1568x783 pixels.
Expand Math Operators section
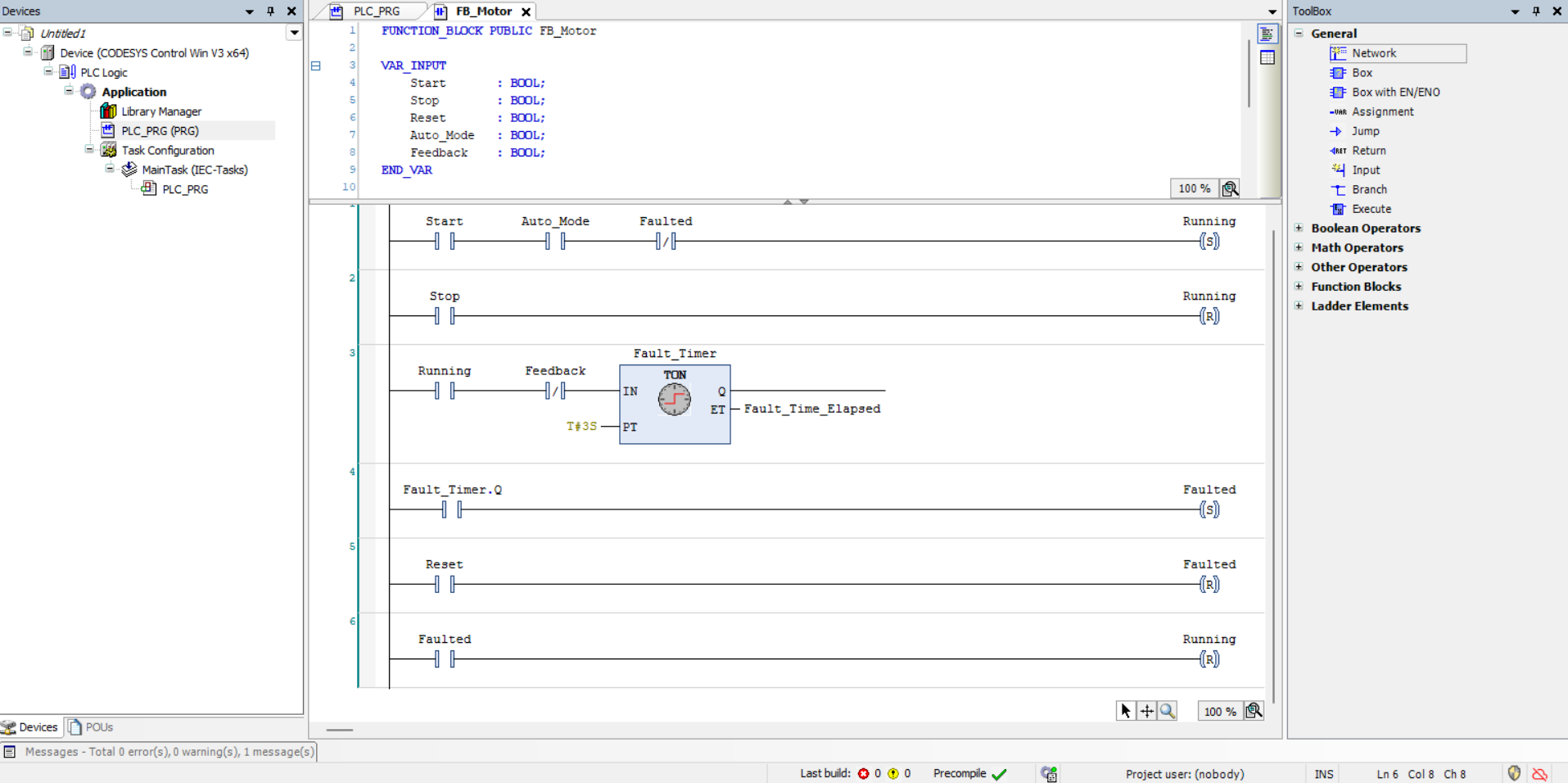point(1299,247)
